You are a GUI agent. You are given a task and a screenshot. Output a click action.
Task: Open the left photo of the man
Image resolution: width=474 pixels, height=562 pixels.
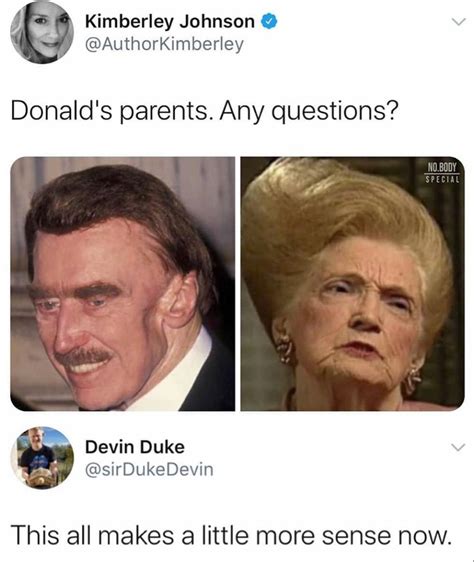(123, 284)
